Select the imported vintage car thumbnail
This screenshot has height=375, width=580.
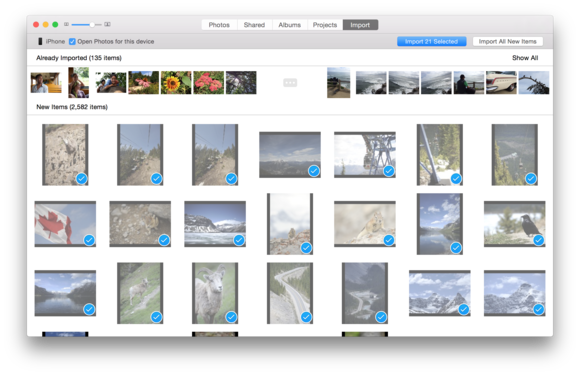click(501, 82)
